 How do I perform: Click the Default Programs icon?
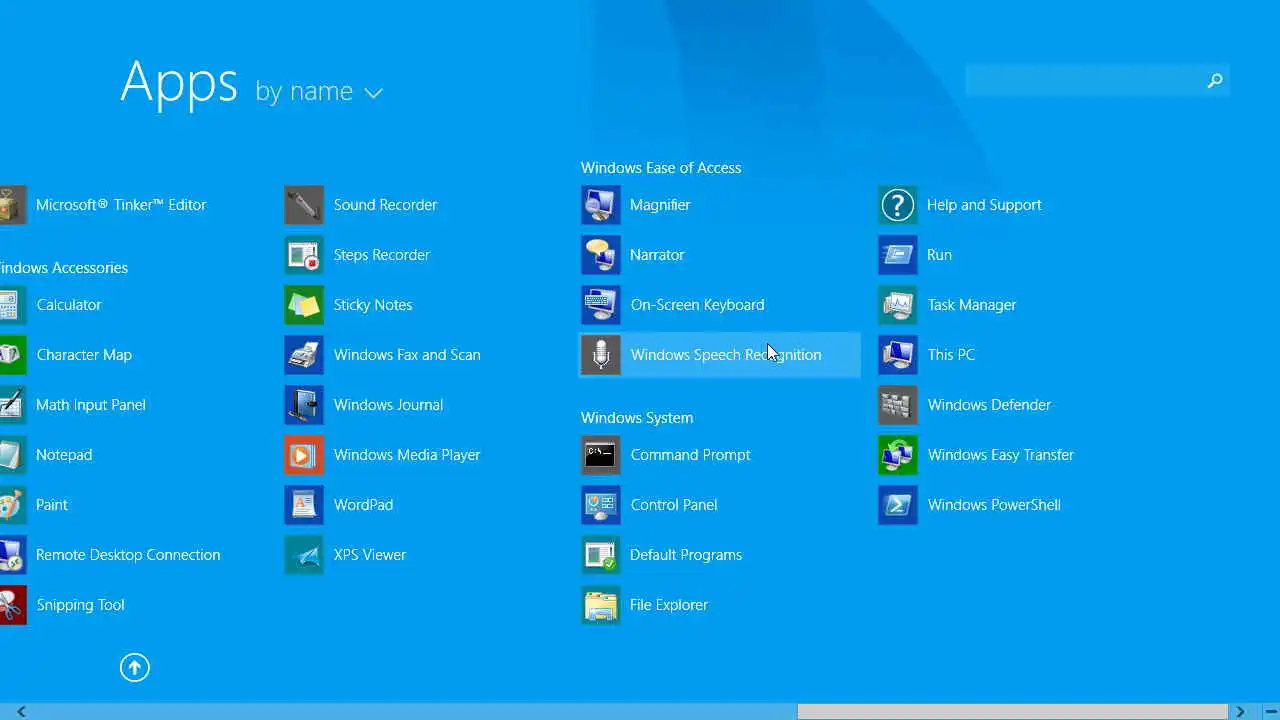pos(601,555)
